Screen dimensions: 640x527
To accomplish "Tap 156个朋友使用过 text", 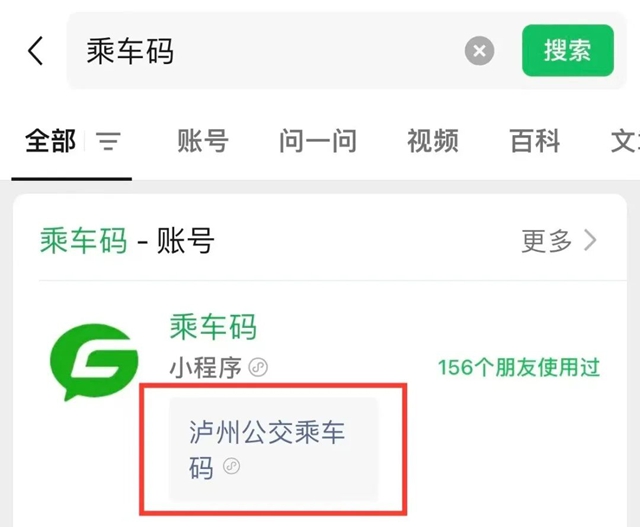I will 519,367.
